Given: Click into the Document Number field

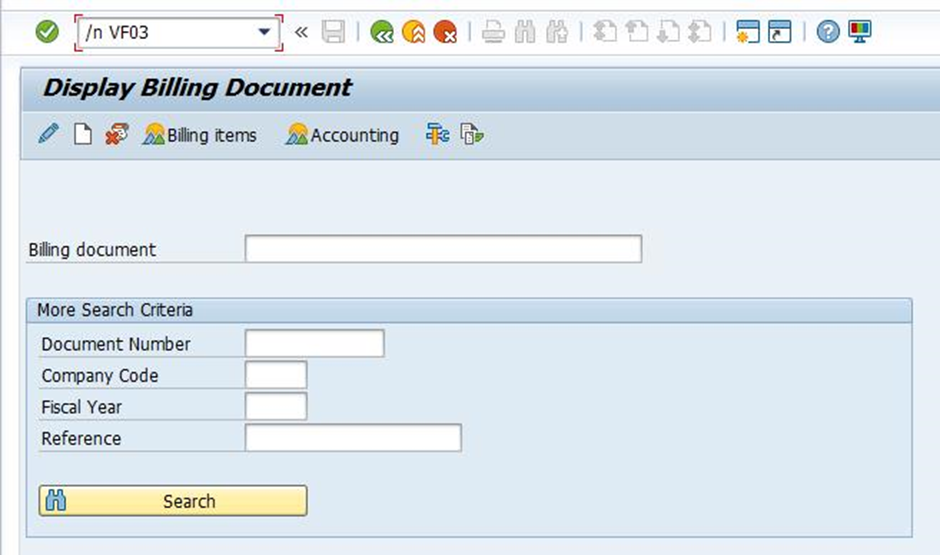Looking at the screenshot, I should coord(315,343).
